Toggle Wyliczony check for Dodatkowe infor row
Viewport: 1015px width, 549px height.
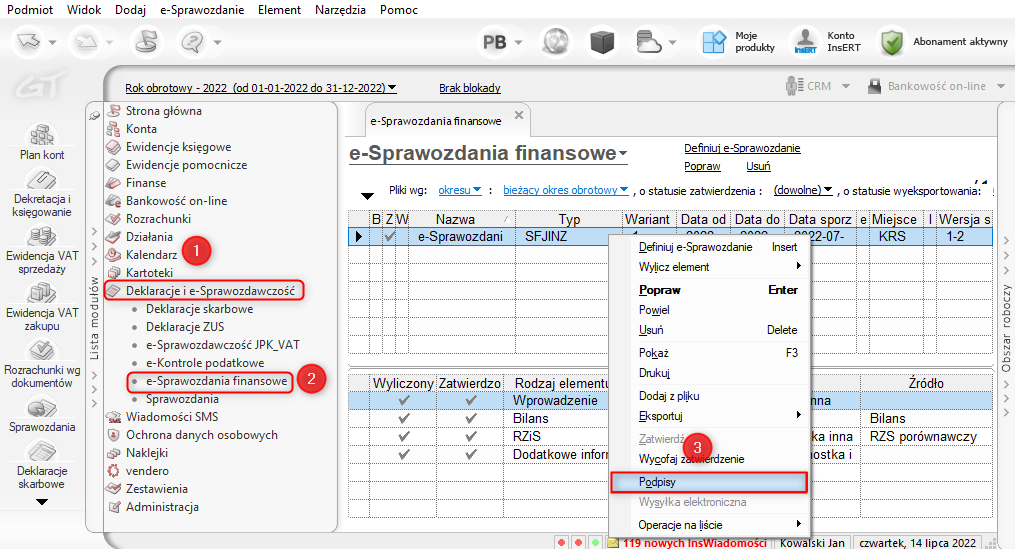click(x=404, y=454)
